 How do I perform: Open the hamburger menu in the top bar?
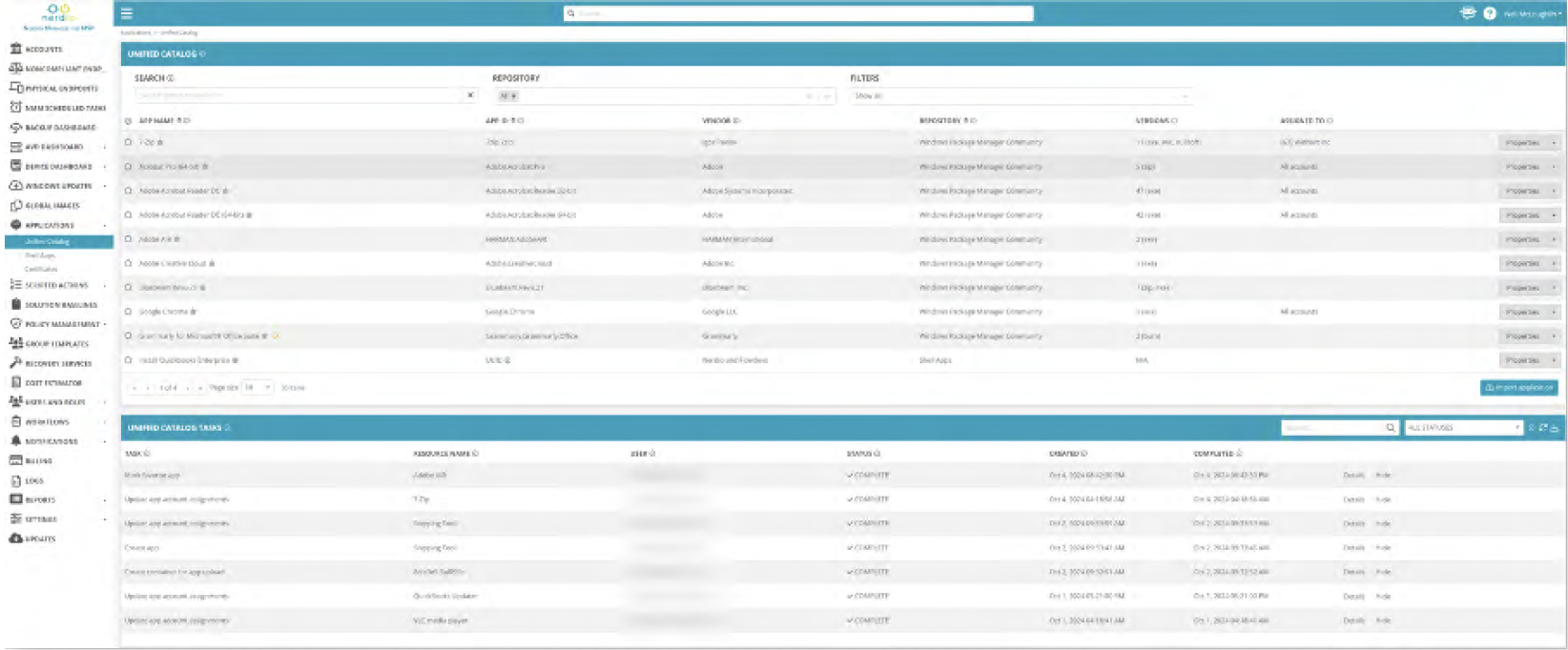[127, 13]
